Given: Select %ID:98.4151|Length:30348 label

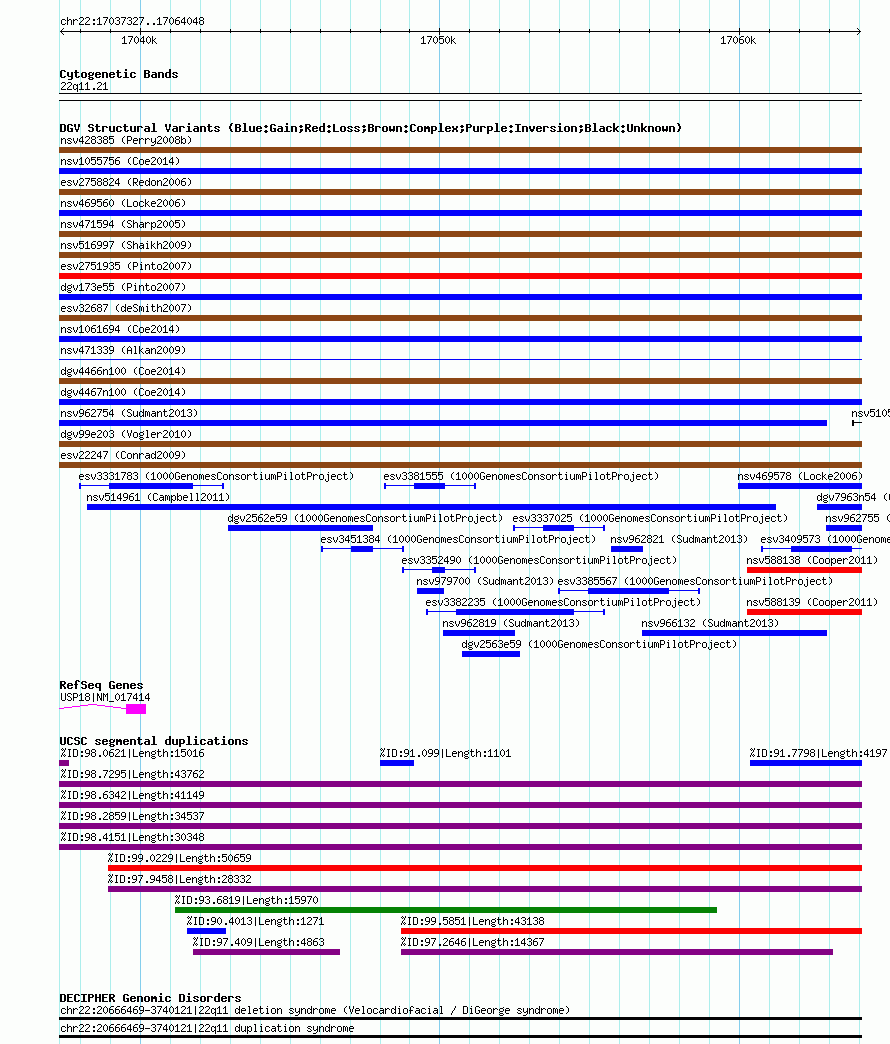Looking at the screenshot, I should coord(132,838).
